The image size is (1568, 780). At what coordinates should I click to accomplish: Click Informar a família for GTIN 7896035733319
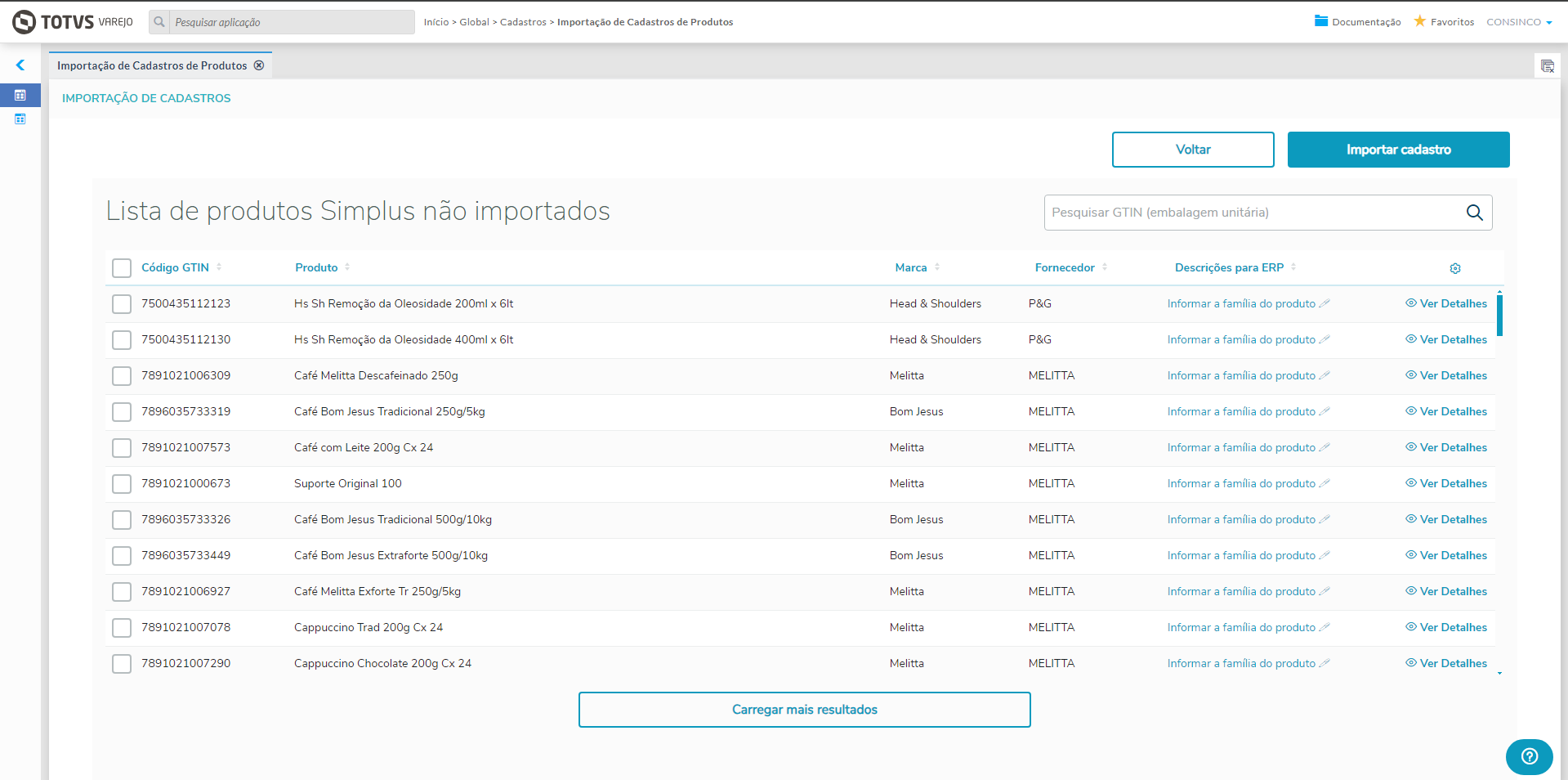(1241, 411)
